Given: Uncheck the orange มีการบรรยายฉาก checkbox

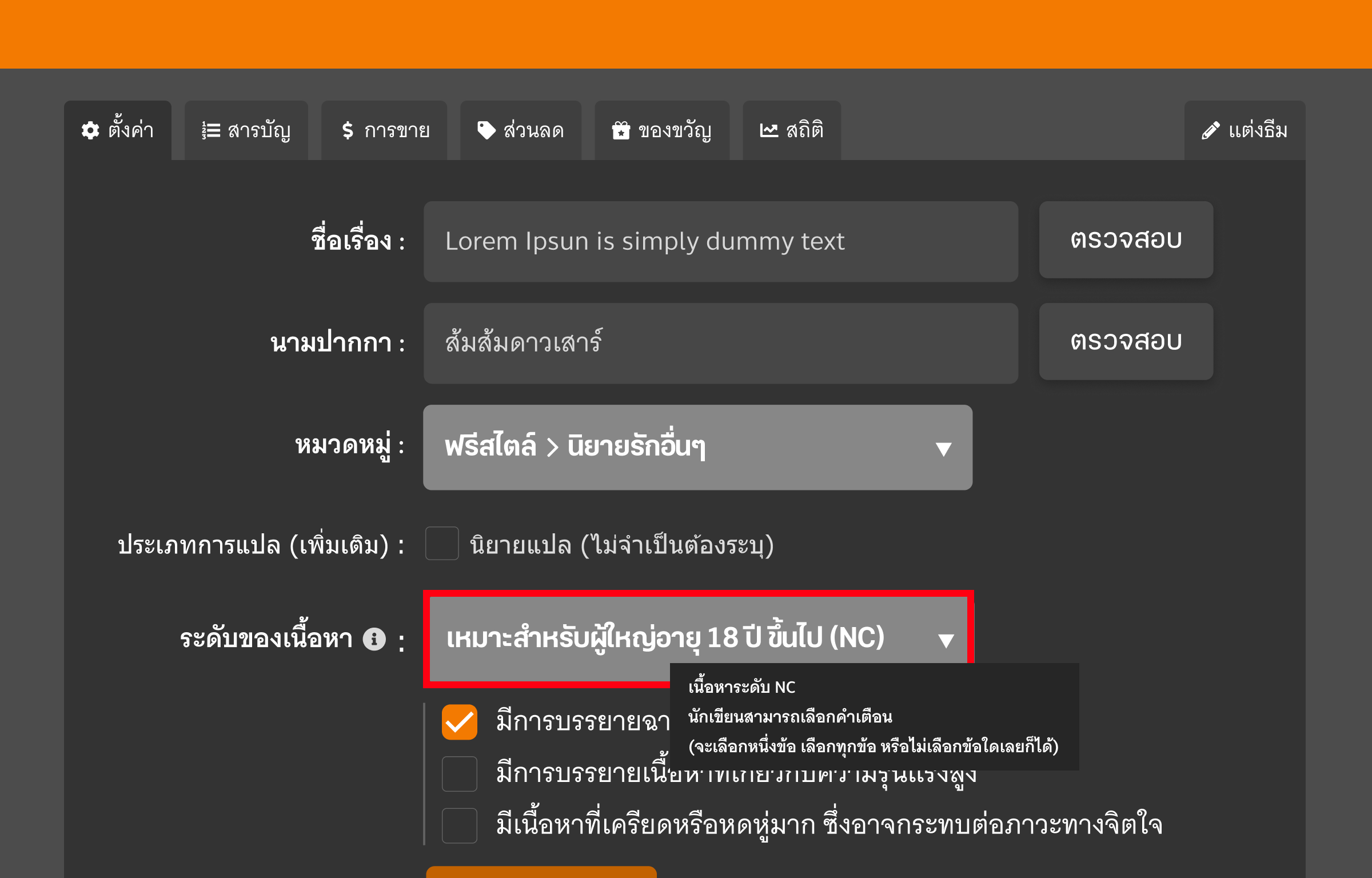Looking at the screenshot, I should (460, 722).
